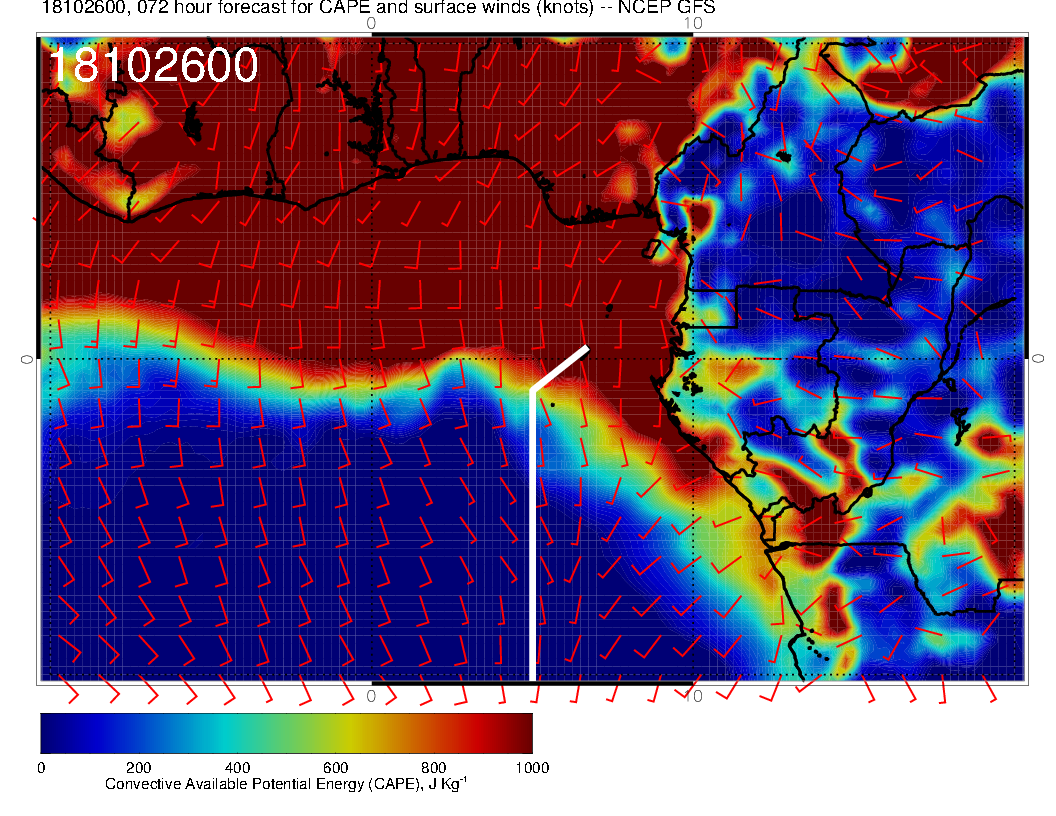Click the Bioko island outline near the coast

[651, 248]
